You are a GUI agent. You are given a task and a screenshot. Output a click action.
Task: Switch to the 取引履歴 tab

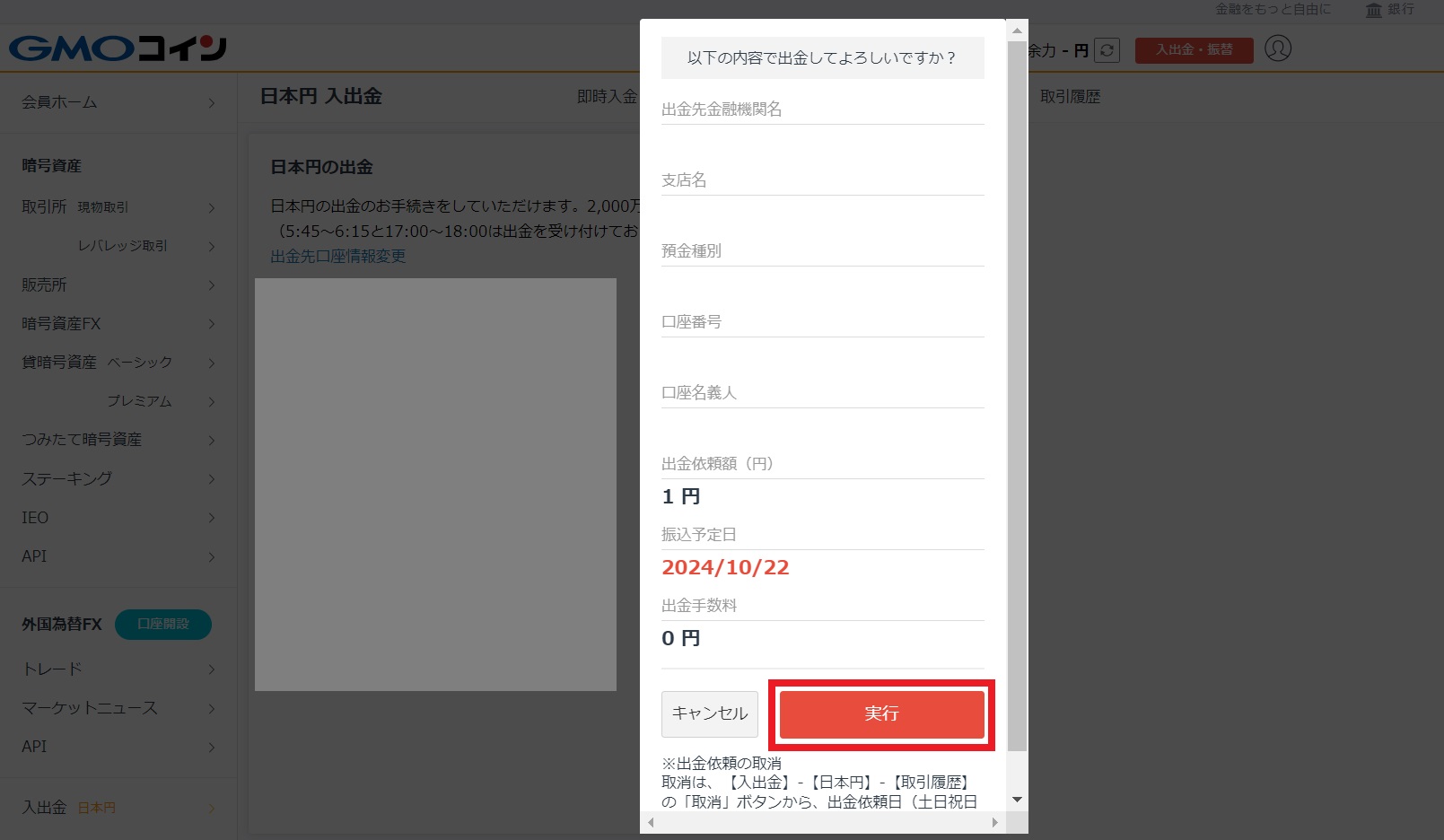pos(1070,97)
